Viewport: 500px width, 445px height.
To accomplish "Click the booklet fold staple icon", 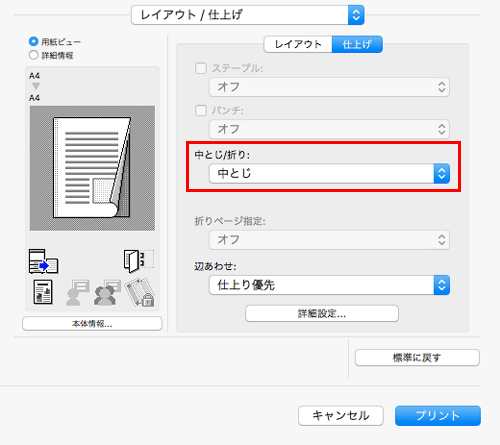I will click(138, 261).
